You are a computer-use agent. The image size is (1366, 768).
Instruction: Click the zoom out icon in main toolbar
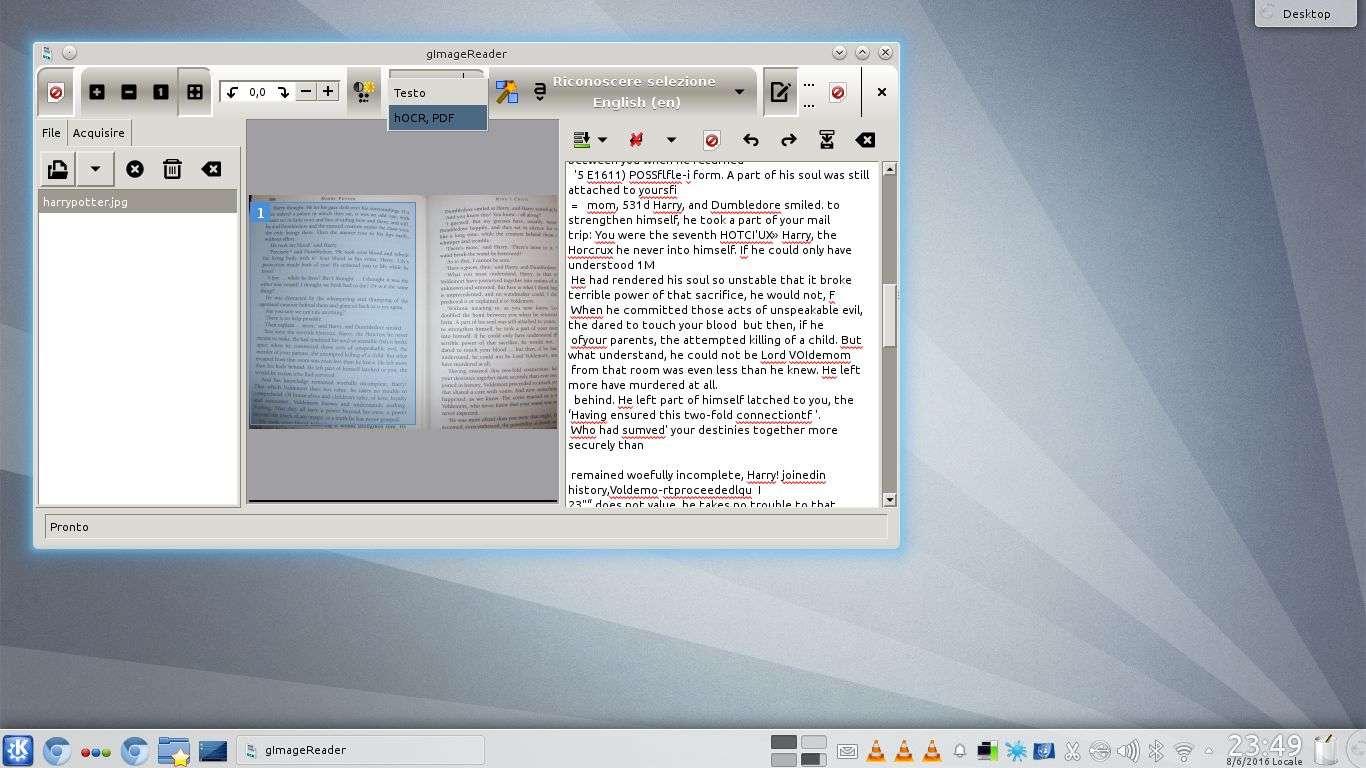tap(129, 92)
